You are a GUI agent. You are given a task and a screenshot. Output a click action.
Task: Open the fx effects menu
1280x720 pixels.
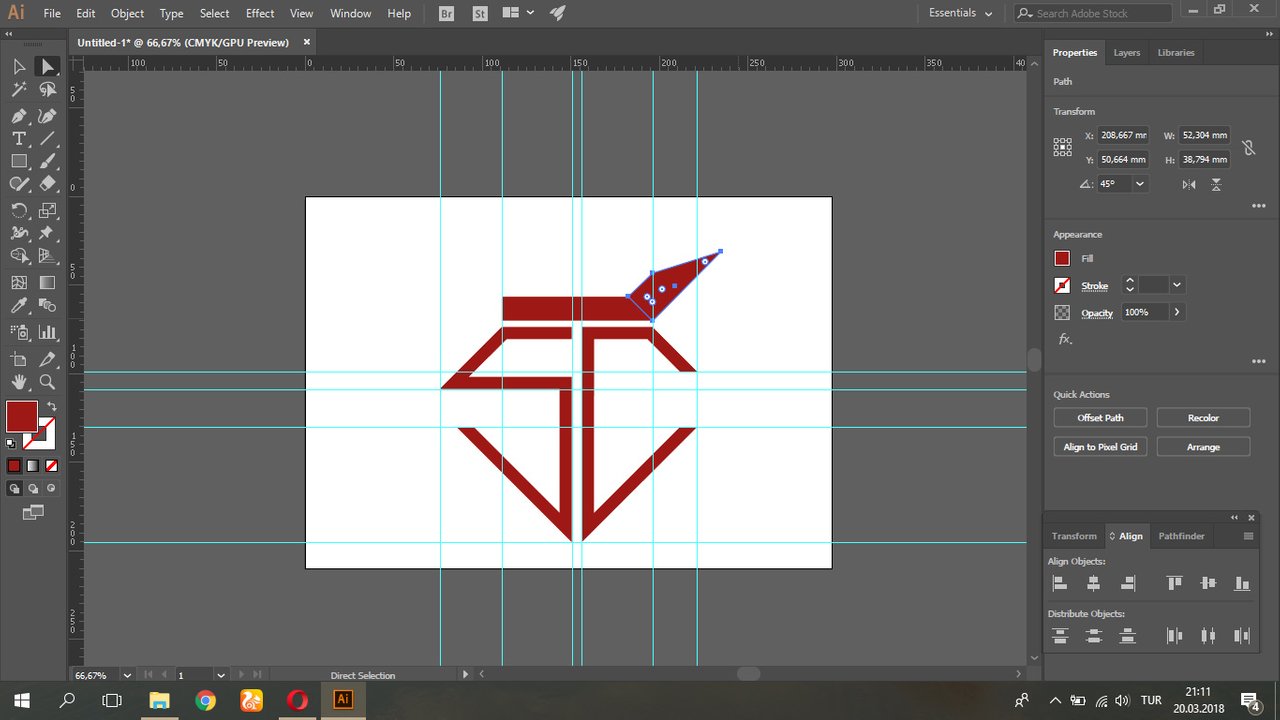point(1065,340)
